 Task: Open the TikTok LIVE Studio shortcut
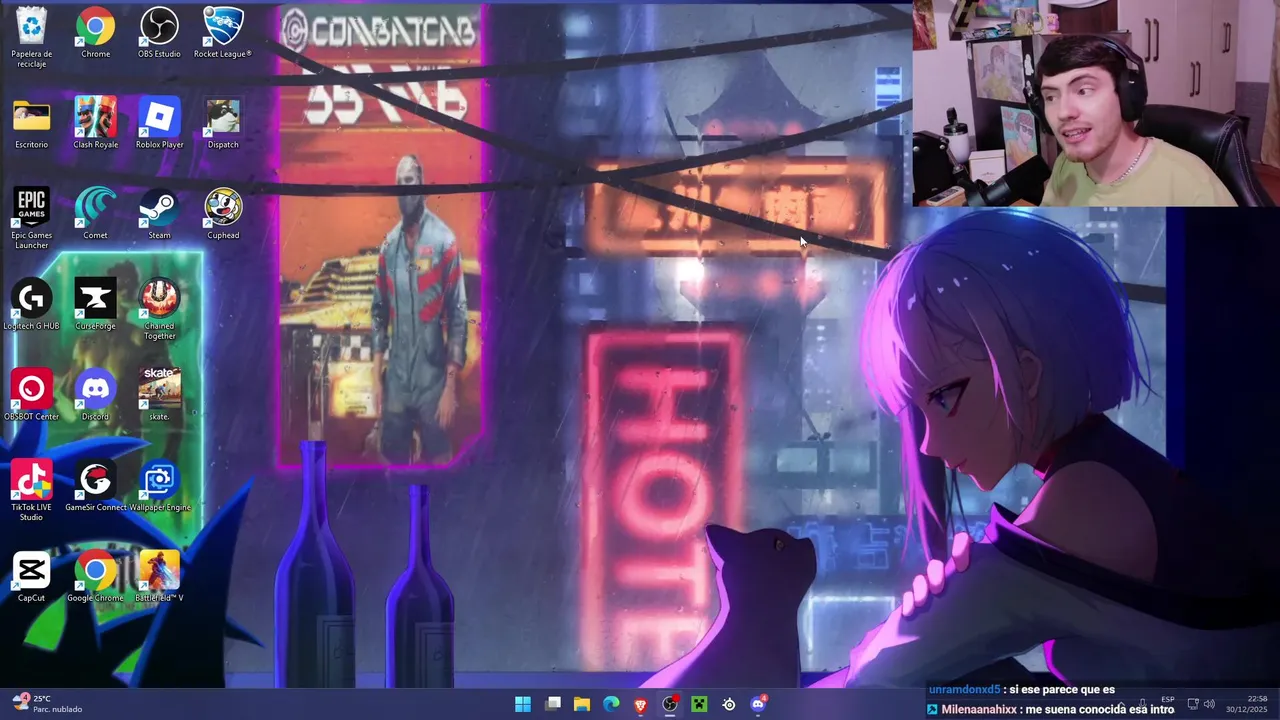[x=31, y=491]
